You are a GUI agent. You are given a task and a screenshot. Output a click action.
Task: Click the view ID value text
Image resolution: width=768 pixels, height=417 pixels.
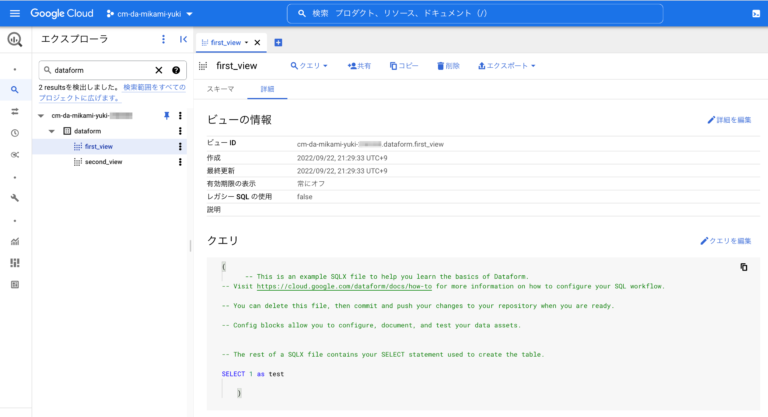pyautogui.click(x=370, y=144)
